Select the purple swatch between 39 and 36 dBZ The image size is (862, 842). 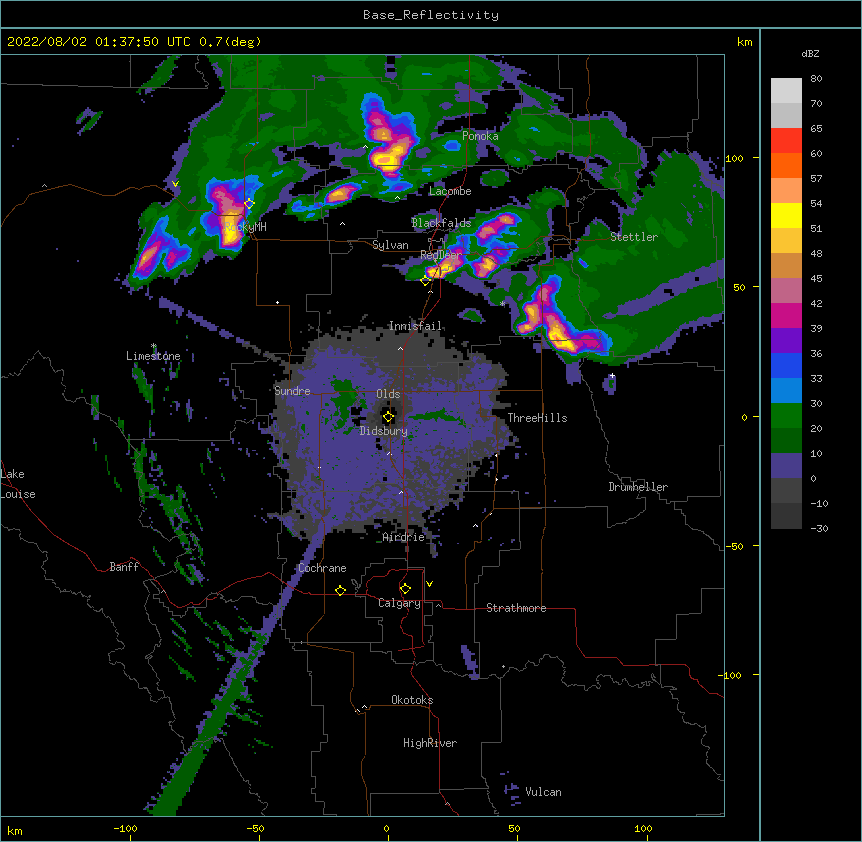pos(786,341)
